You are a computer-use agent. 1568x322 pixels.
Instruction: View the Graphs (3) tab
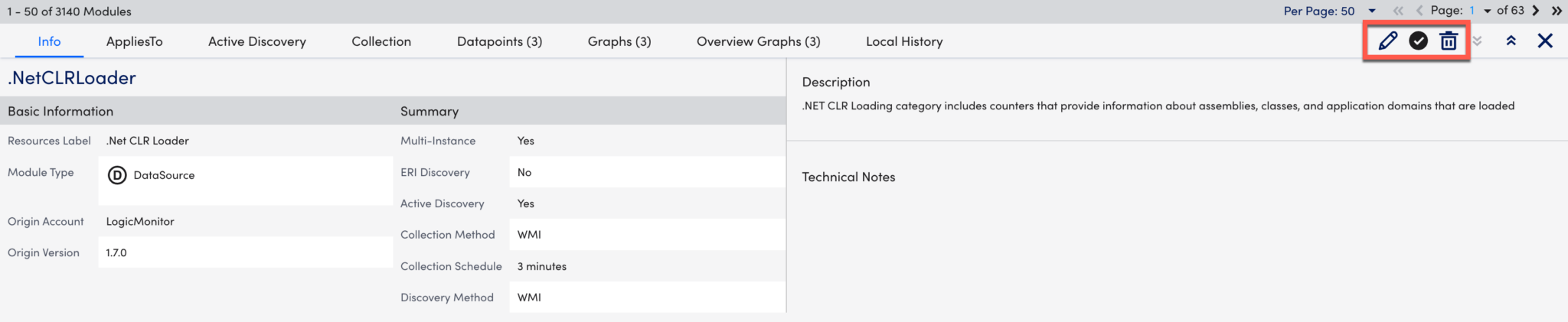pyautogui.click(x=619, y=41)
